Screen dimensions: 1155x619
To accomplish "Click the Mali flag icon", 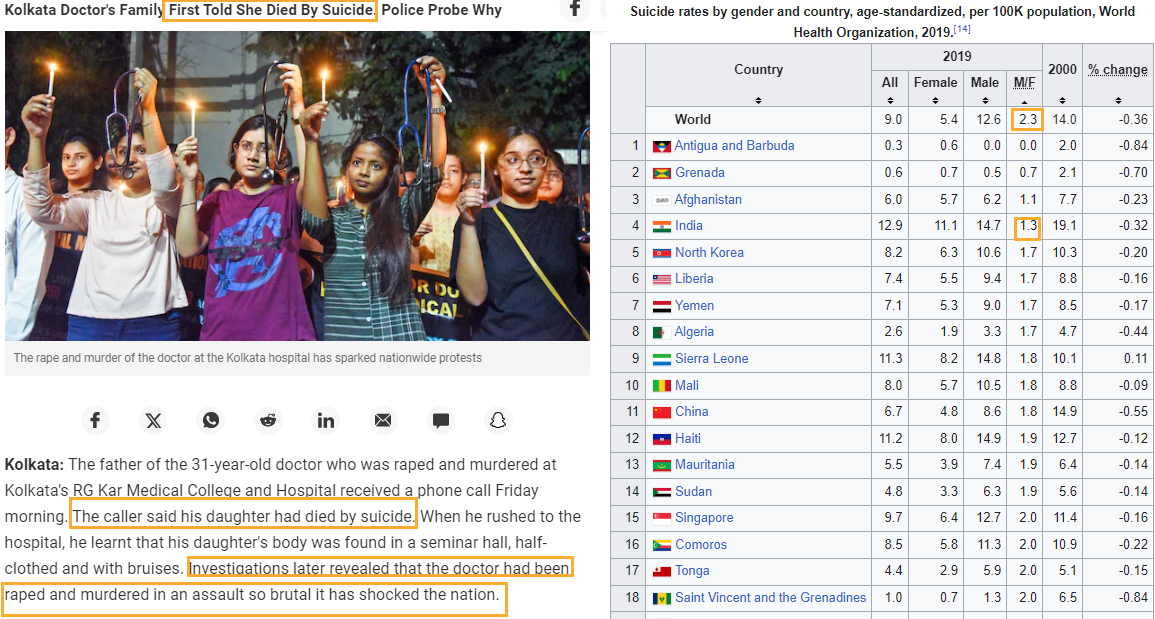I will [x=661, y=386].
